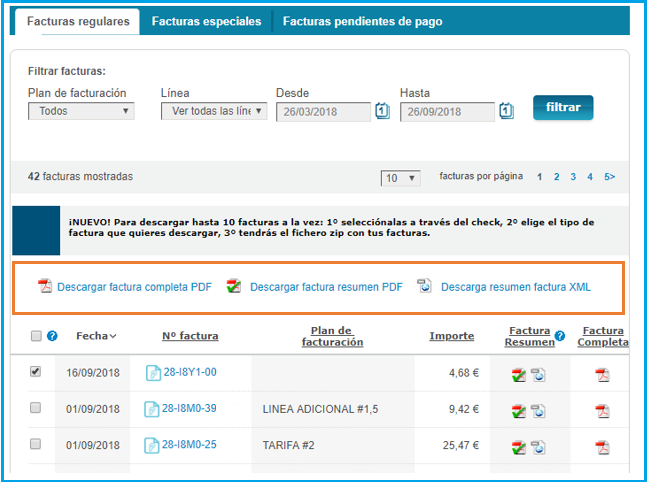Download summary XML for invoice 28-I8M0-25
The height and width of the screenshot is (482, 647).
[538, 448]
